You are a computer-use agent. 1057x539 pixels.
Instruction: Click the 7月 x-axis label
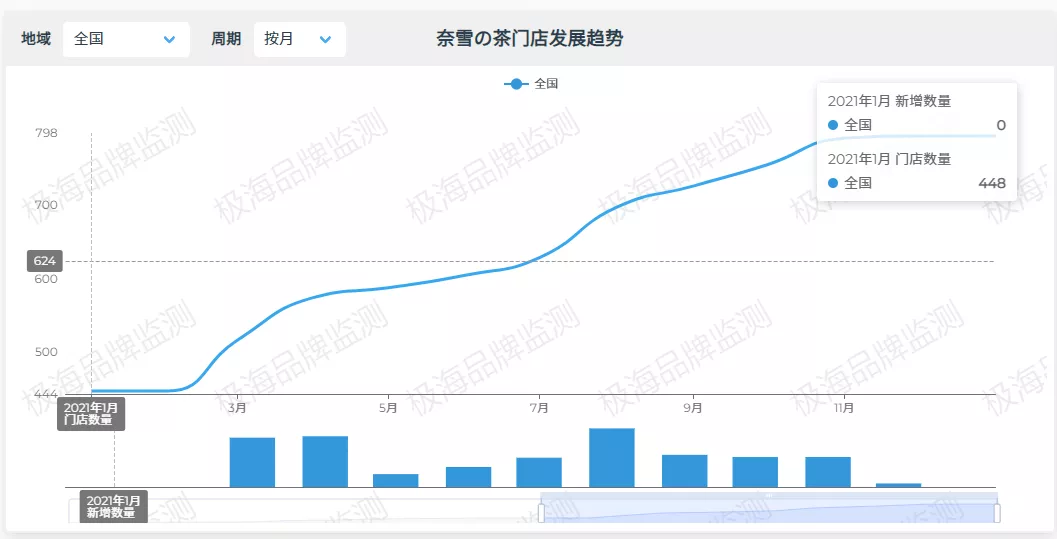539,408
